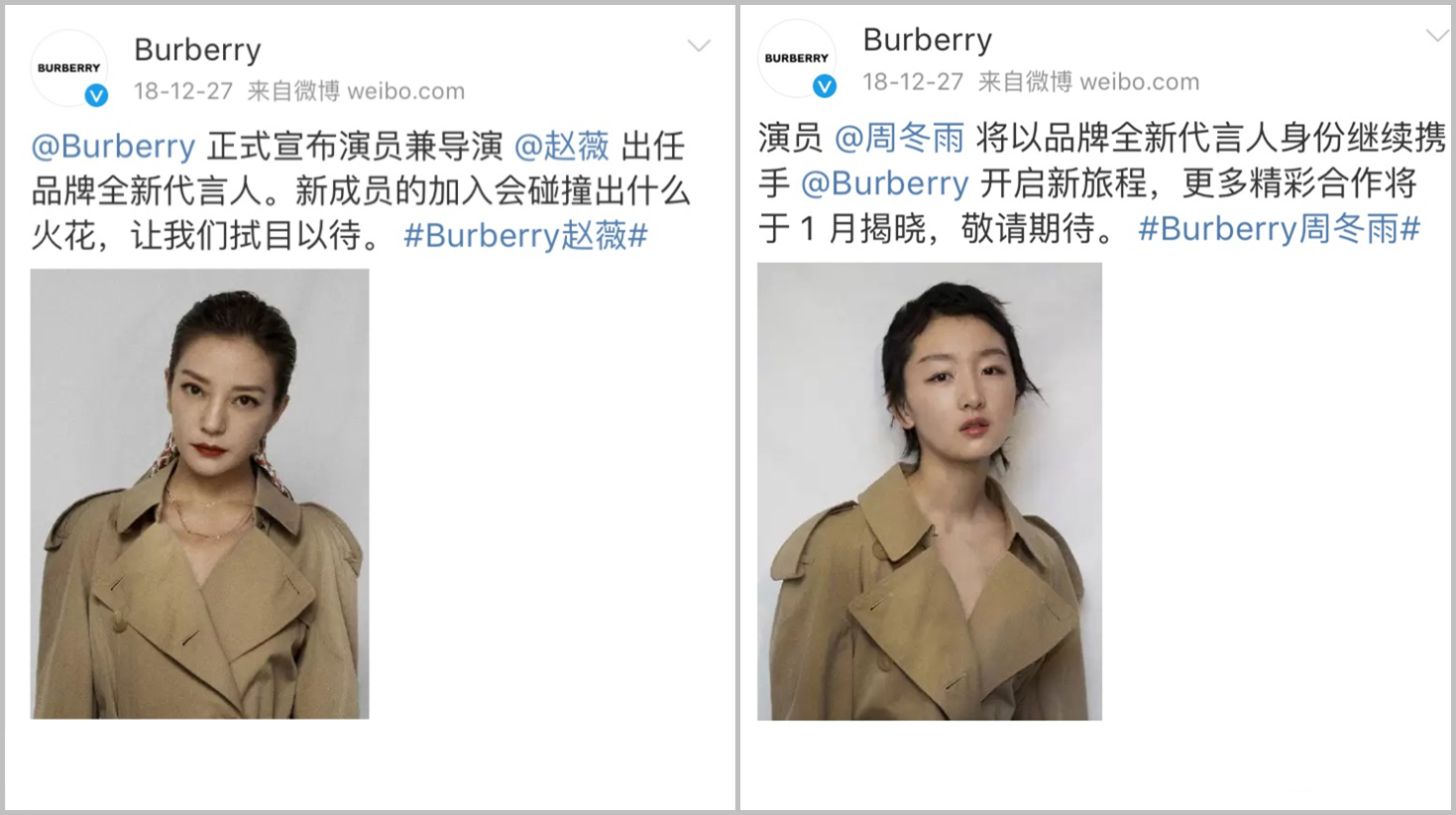Click @Burberry mention in left post text

(113, 146)
